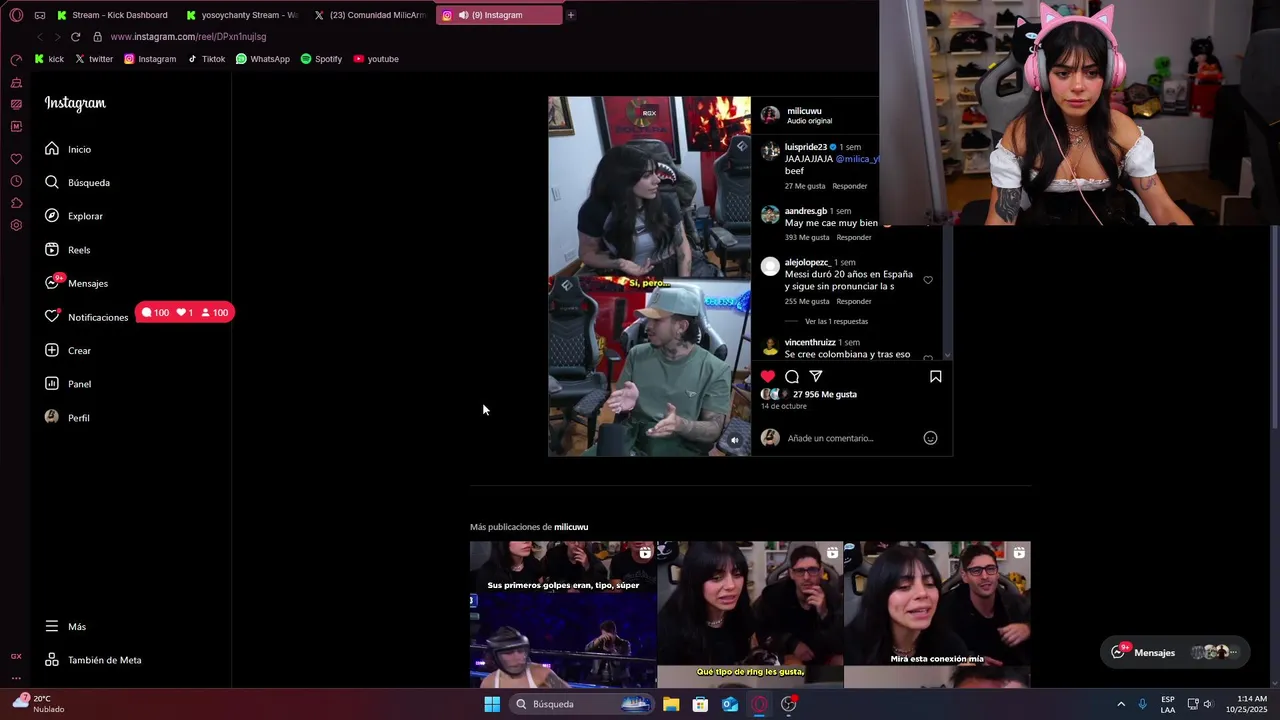Viewport: 1280px width, 720px height.
Task: Reload the page
Action: (x=75, y=37)
